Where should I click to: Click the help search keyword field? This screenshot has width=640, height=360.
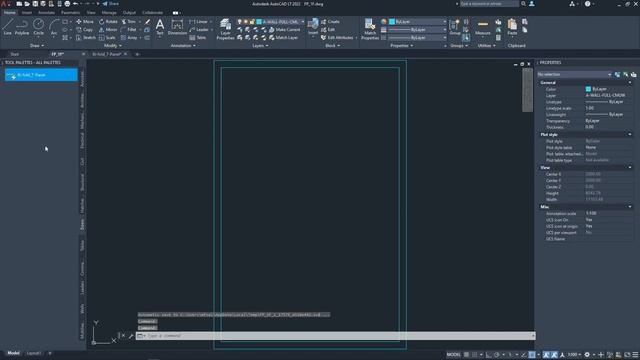coord(489,4)
